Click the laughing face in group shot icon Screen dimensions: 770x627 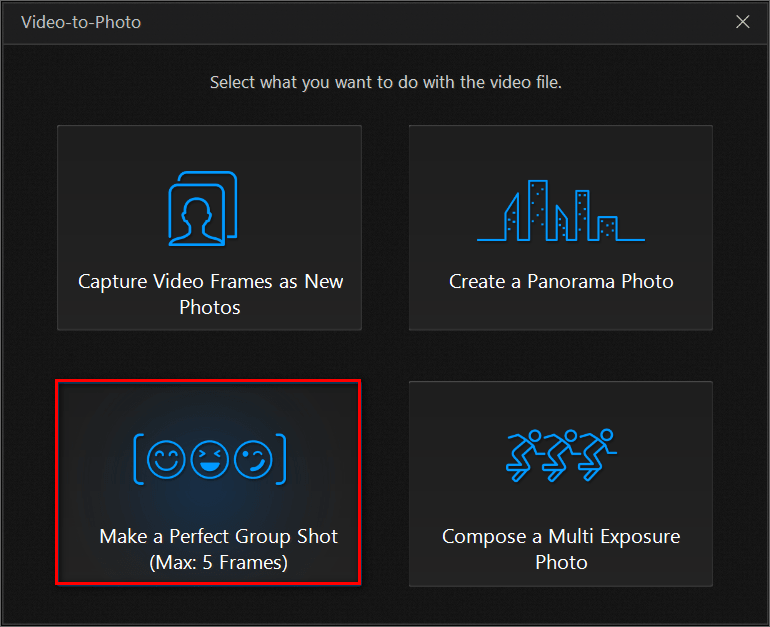pos(210,460)
